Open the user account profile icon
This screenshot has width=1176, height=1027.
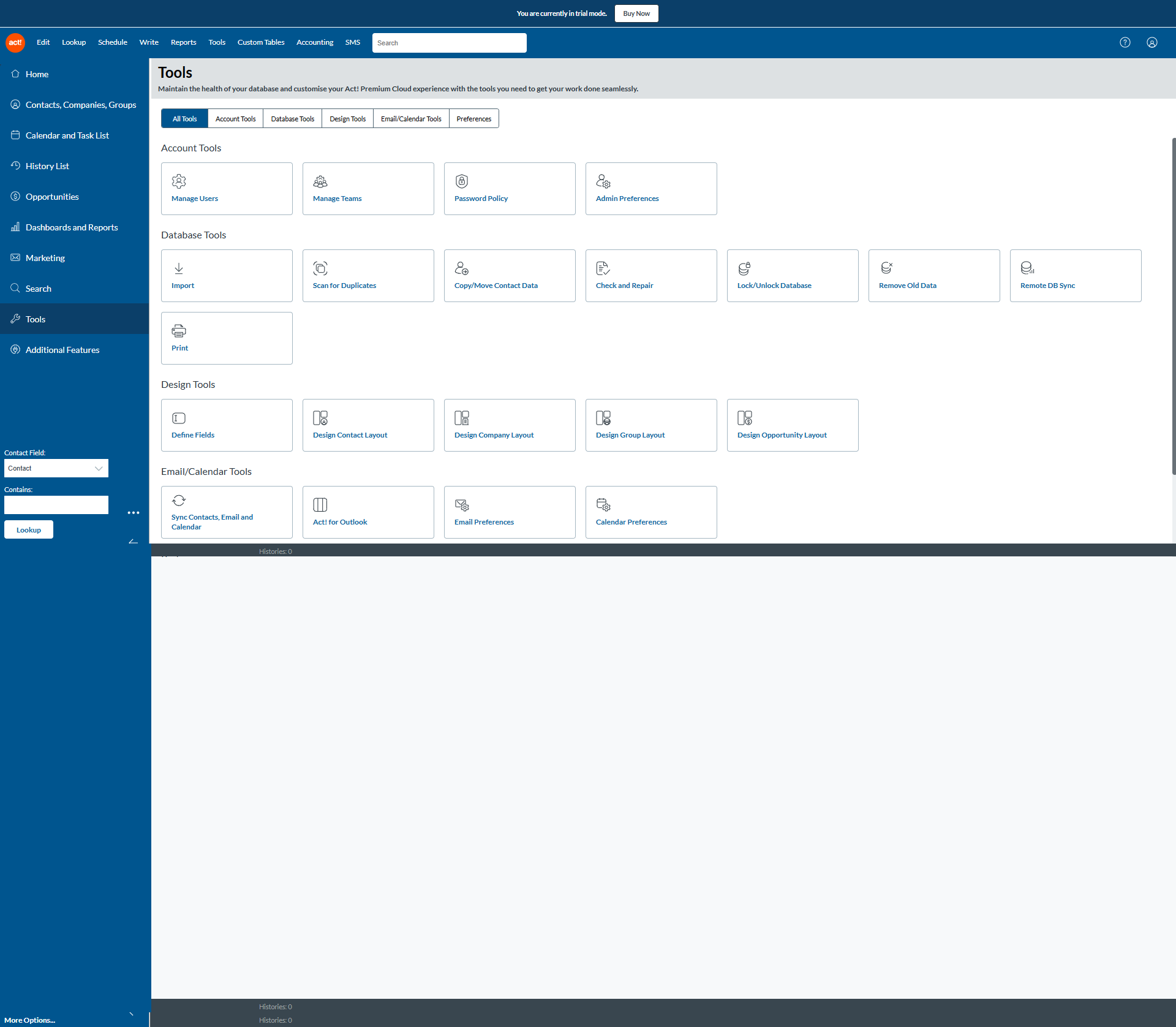(1152, 42)
